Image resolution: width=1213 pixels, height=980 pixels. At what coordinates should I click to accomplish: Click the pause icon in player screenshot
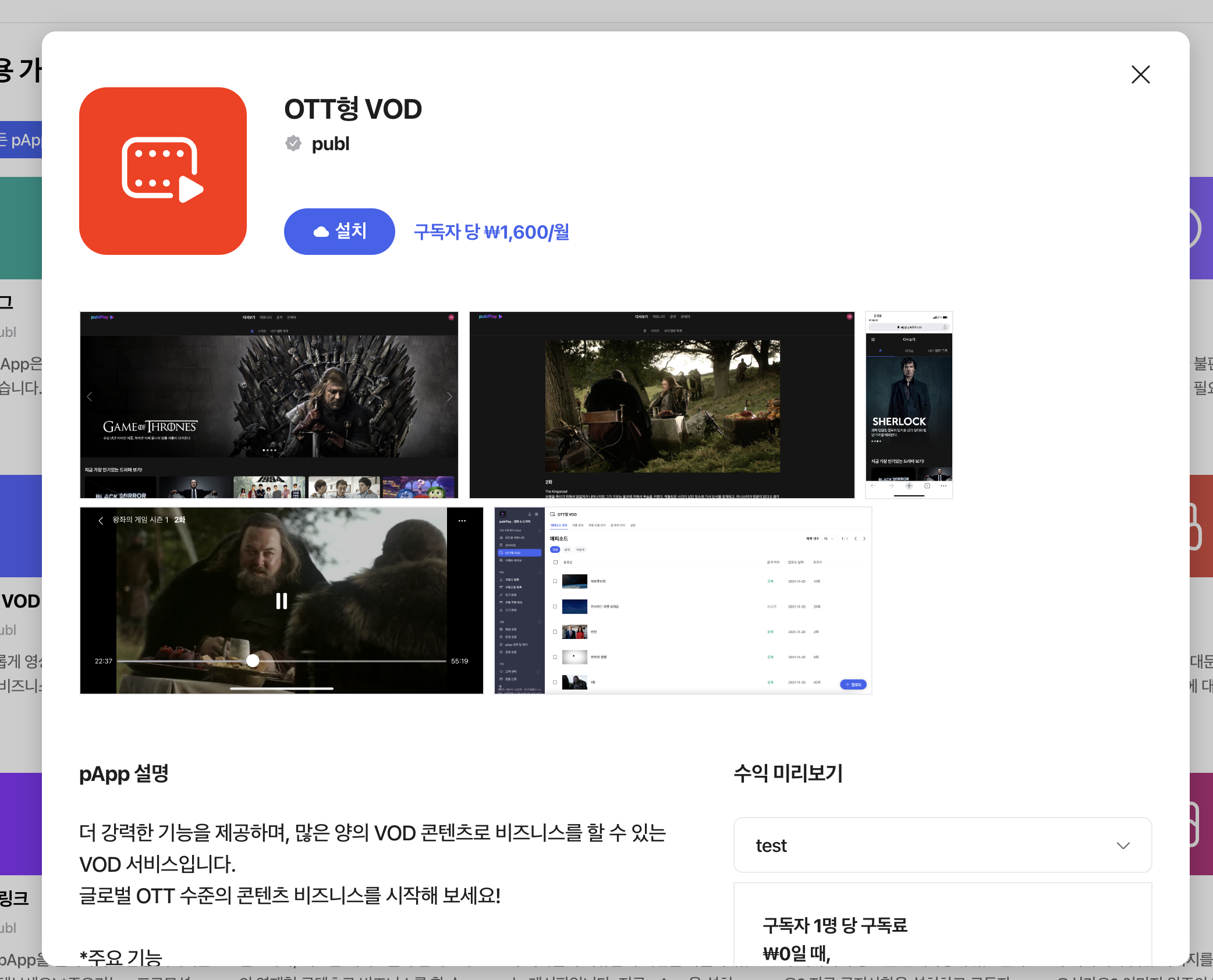click(282, 601)
